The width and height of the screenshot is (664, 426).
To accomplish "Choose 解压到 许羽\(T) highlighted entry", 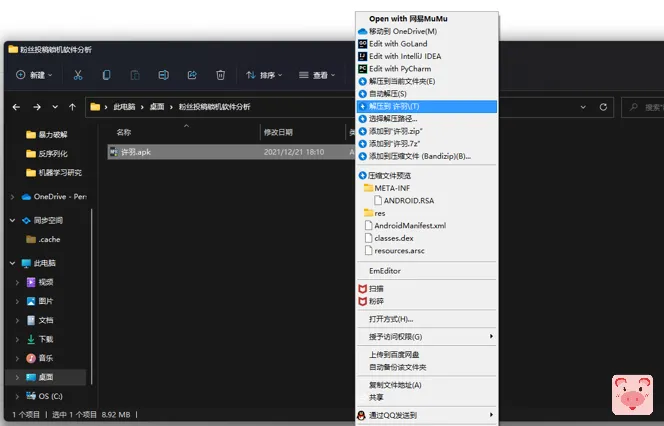I will coord(427,106).
